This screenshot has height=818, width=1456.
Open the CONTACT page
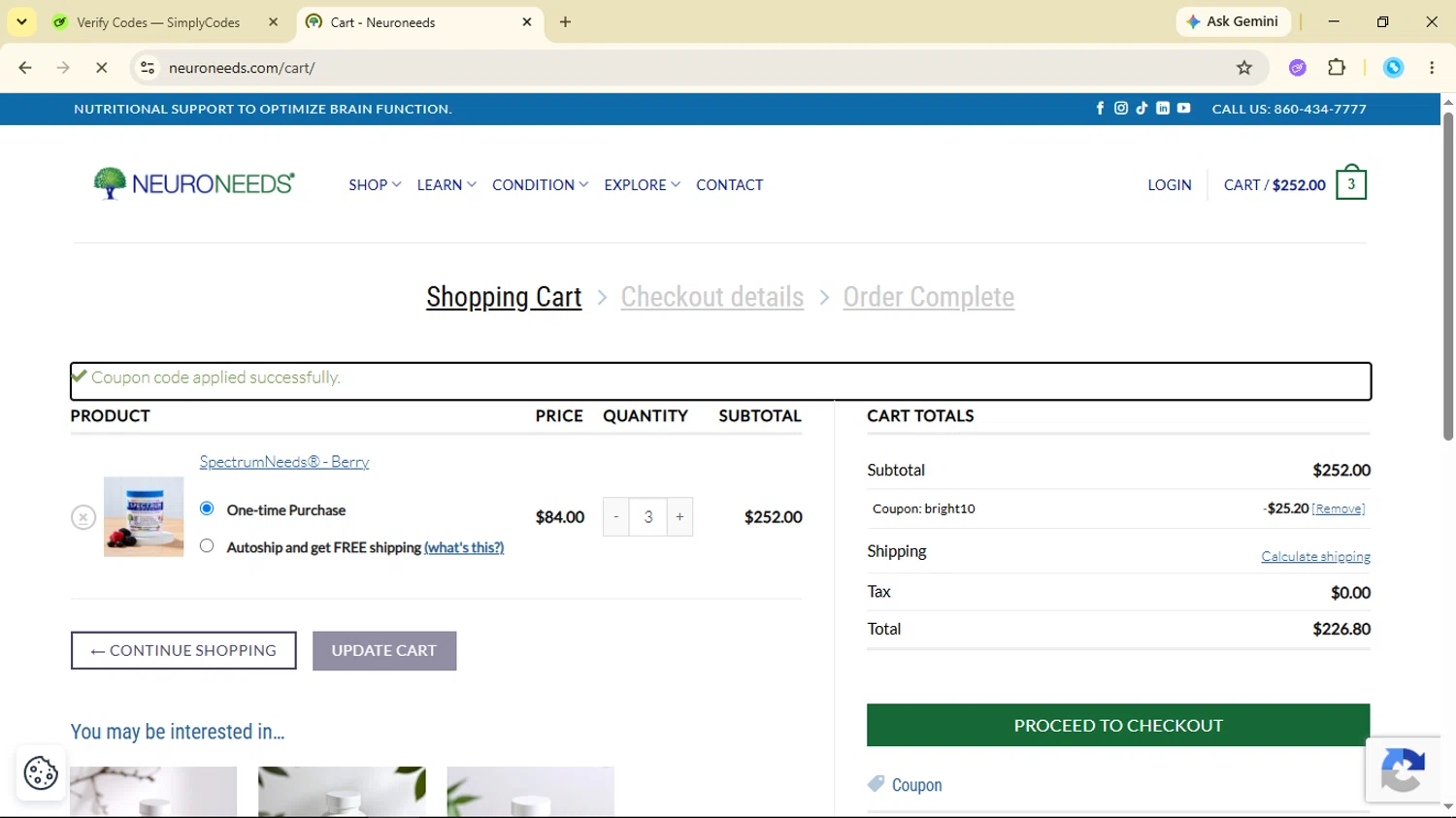[x=730, y=184]
